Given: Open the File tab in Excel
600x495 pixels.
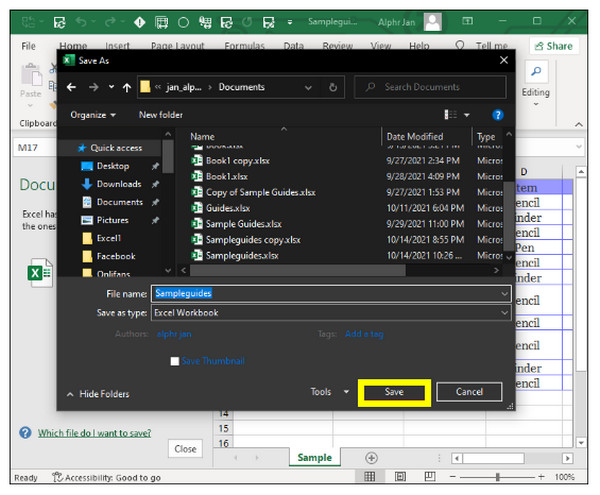Looking at the screenshot, I should click(28, 46).
